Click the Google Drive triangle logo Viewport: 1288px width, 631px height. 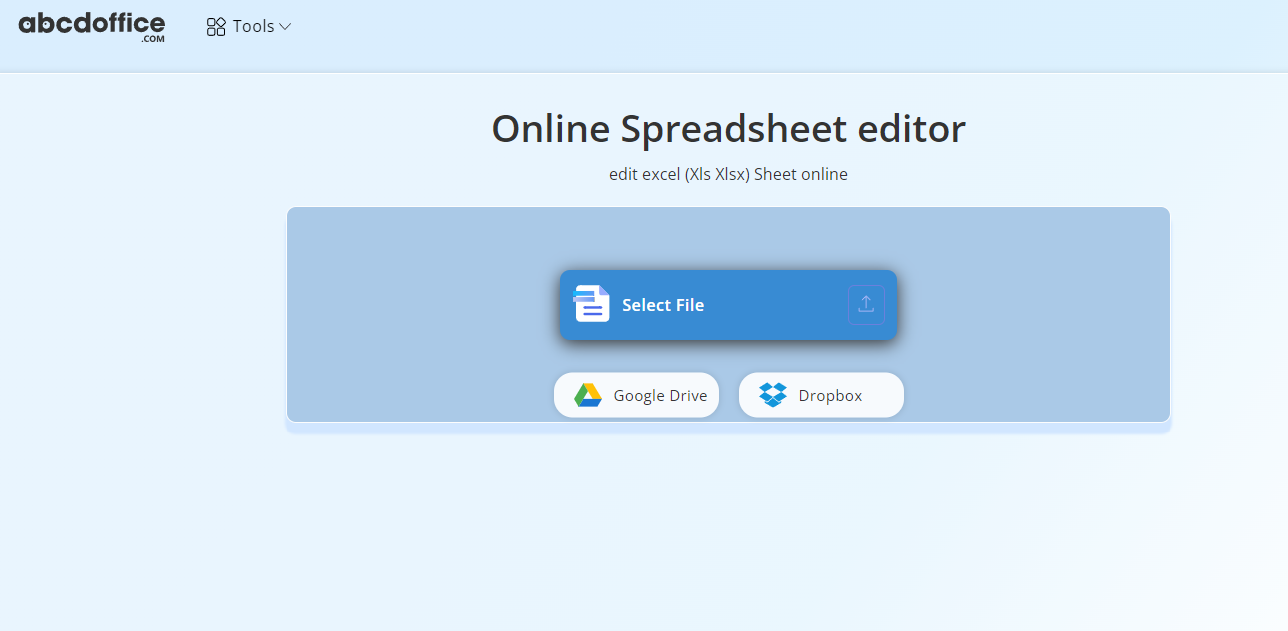[588, 395]
